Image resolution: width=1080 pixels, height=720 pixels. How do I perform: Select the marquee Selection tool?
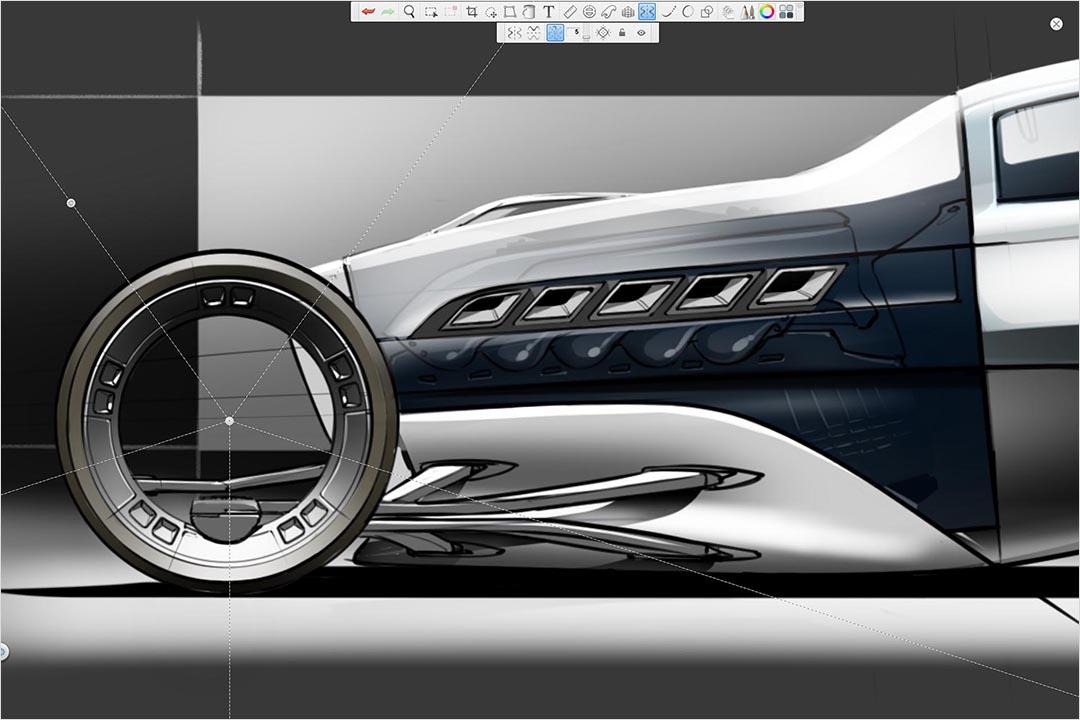click(x=432, y=9)
